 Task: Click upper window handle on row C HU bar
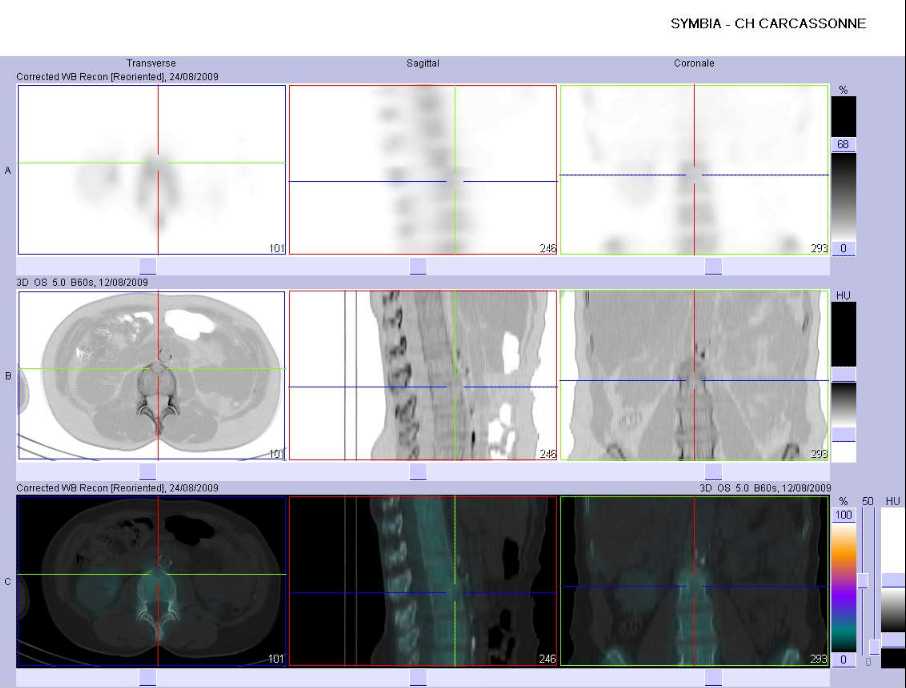point(893,581)
